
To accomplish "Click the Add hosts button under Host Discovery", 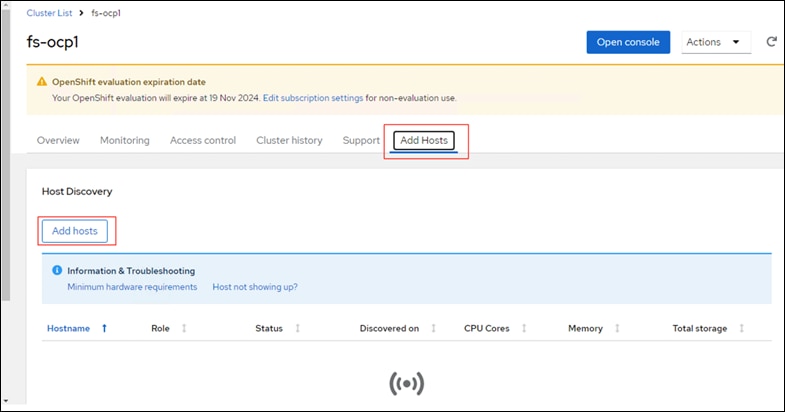I will (75, 231).
